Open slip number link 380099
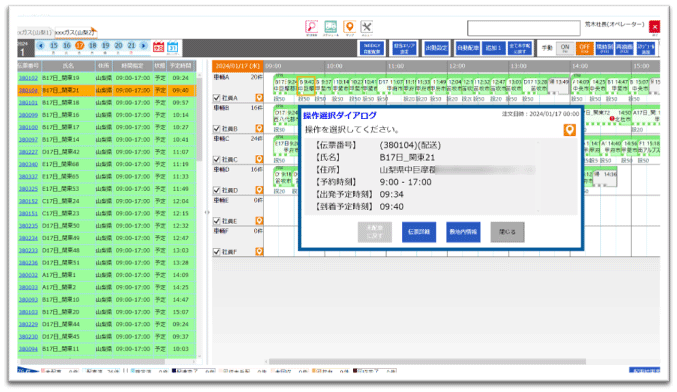 pyautogui.click(x=28, y=115)
